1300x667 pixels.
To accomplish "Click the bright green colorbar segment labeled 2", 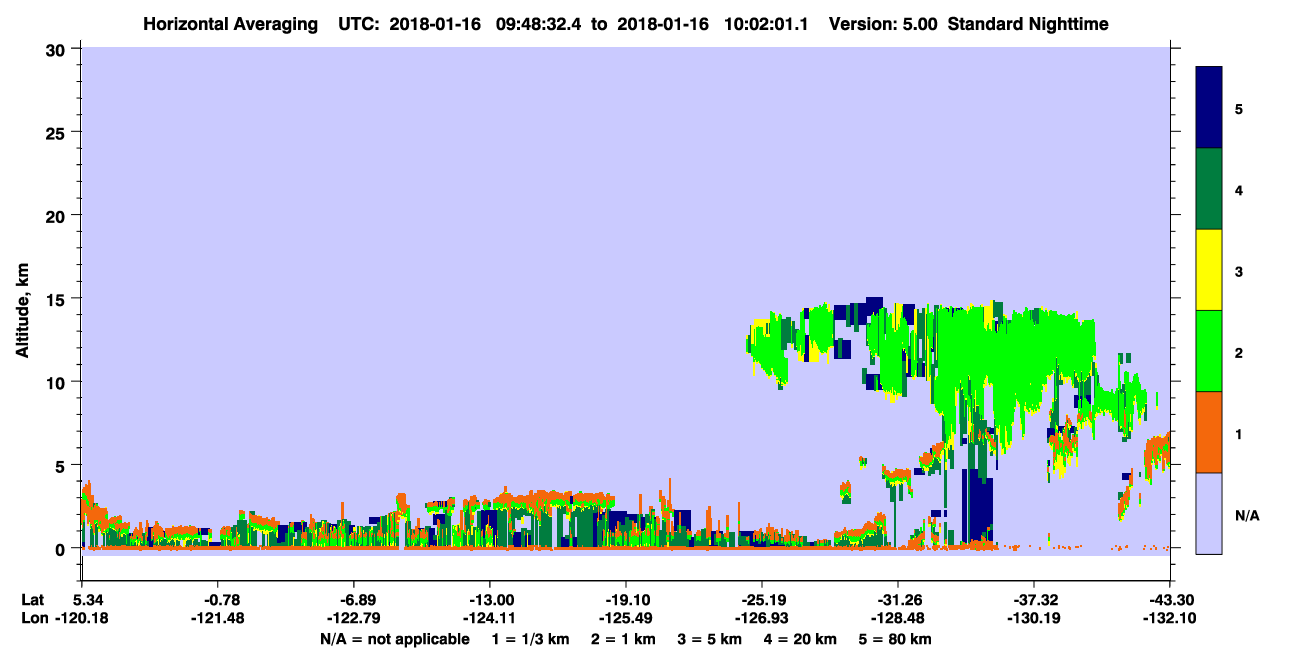I will pos(1209,351).
